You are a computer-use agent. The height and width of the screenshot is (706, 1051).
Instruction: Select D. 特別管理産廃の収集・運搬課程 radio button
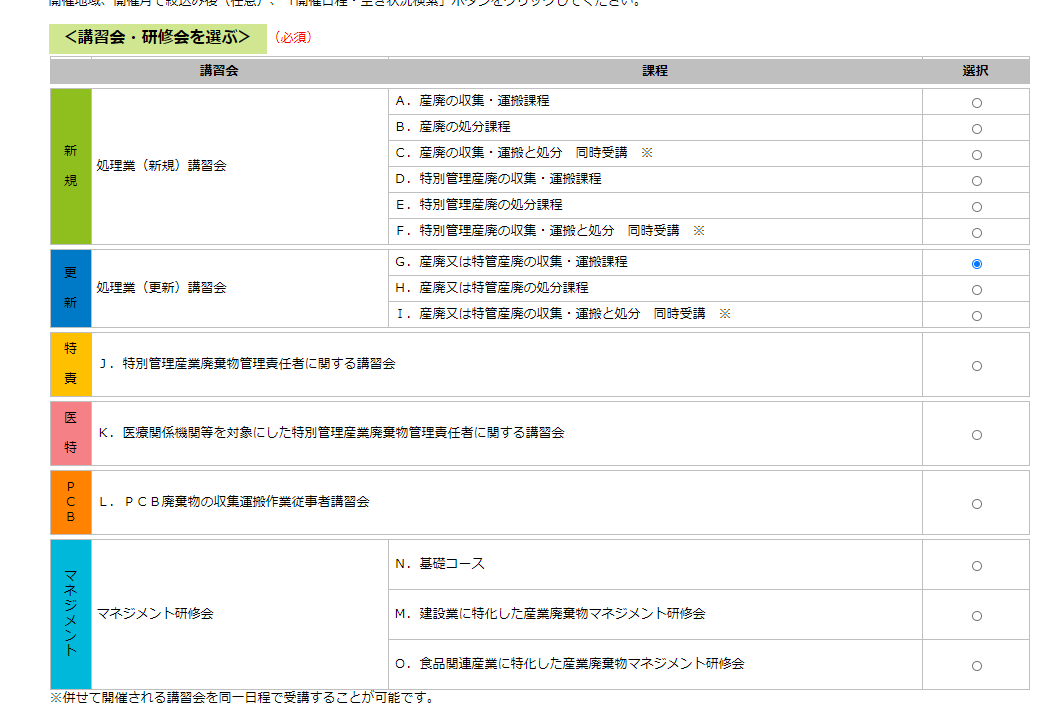976,181
